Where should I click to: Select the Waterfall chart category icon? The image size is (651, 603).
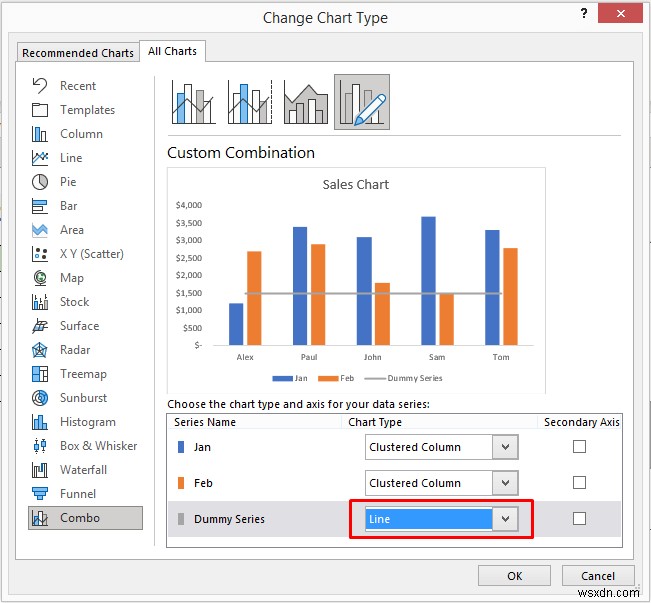coord(40,470)
